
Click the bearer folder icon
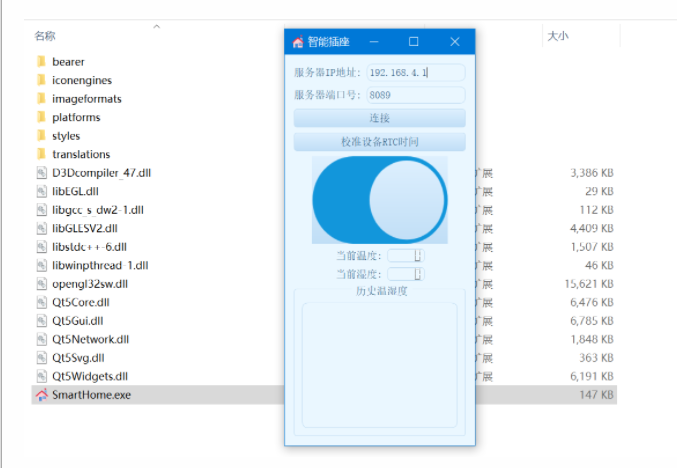(x=41, y=62)
